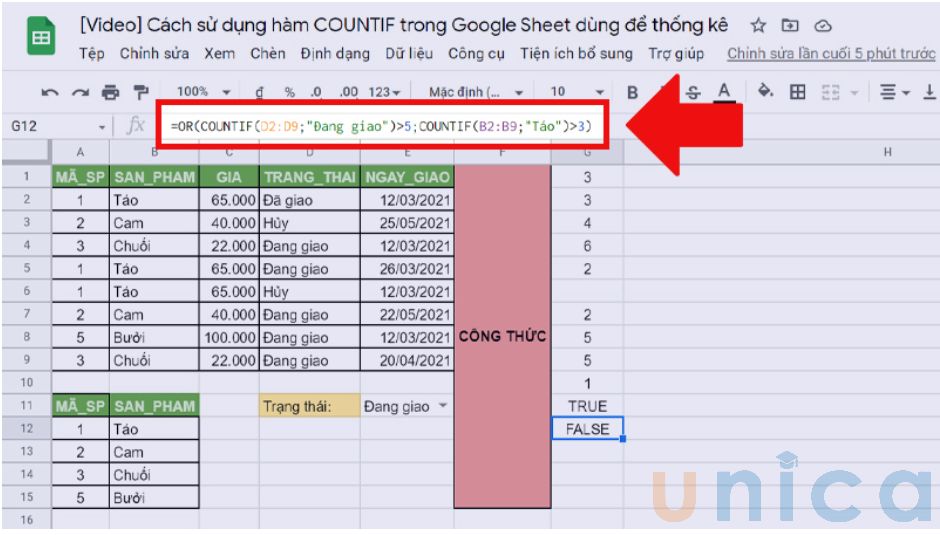Expand the merge cells options arrow
This screenshot has height=535, width=940.
(854, 93)
